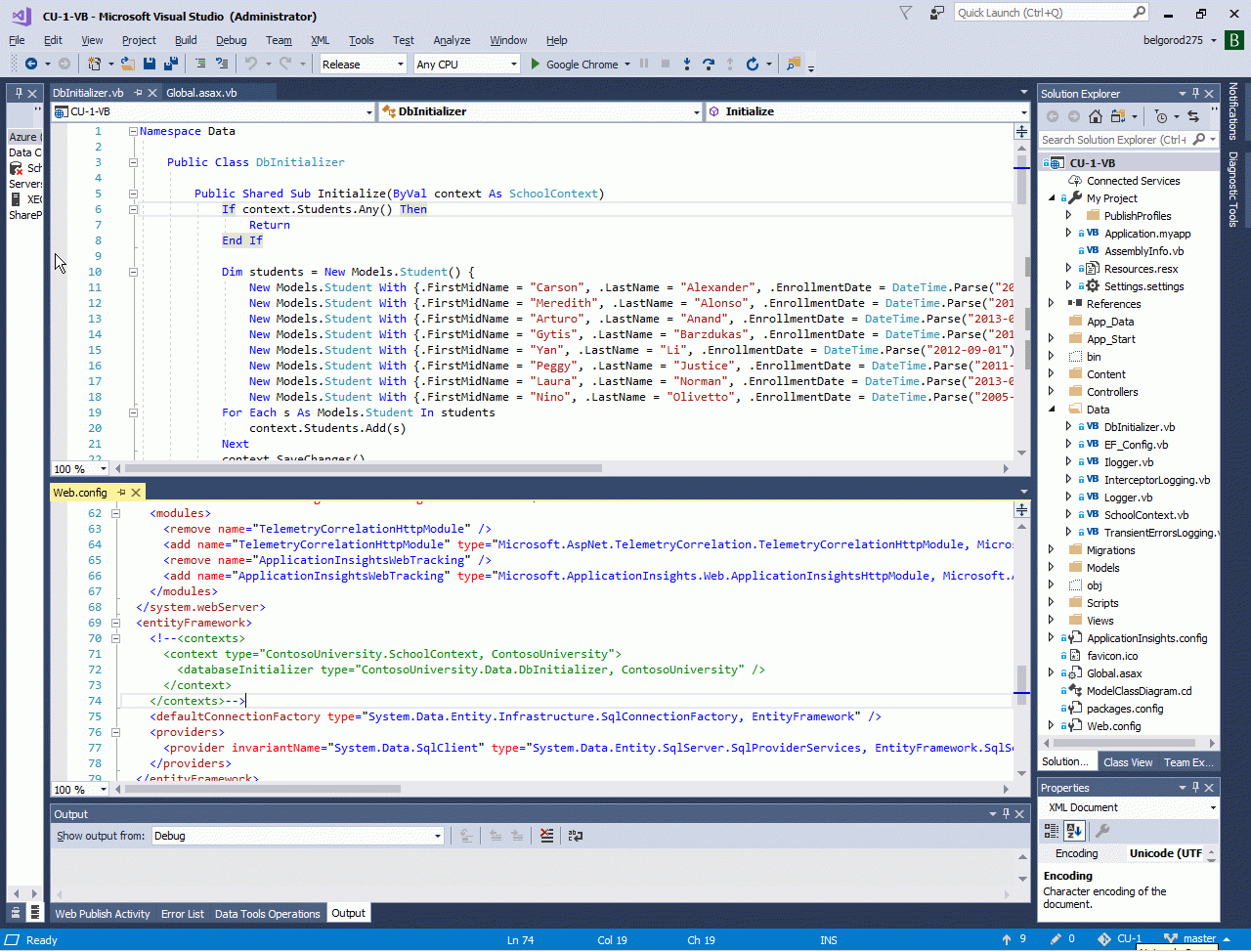Click the Save All toolbar icon
This screenshot has height=952, width=1251.
[171, 64]
